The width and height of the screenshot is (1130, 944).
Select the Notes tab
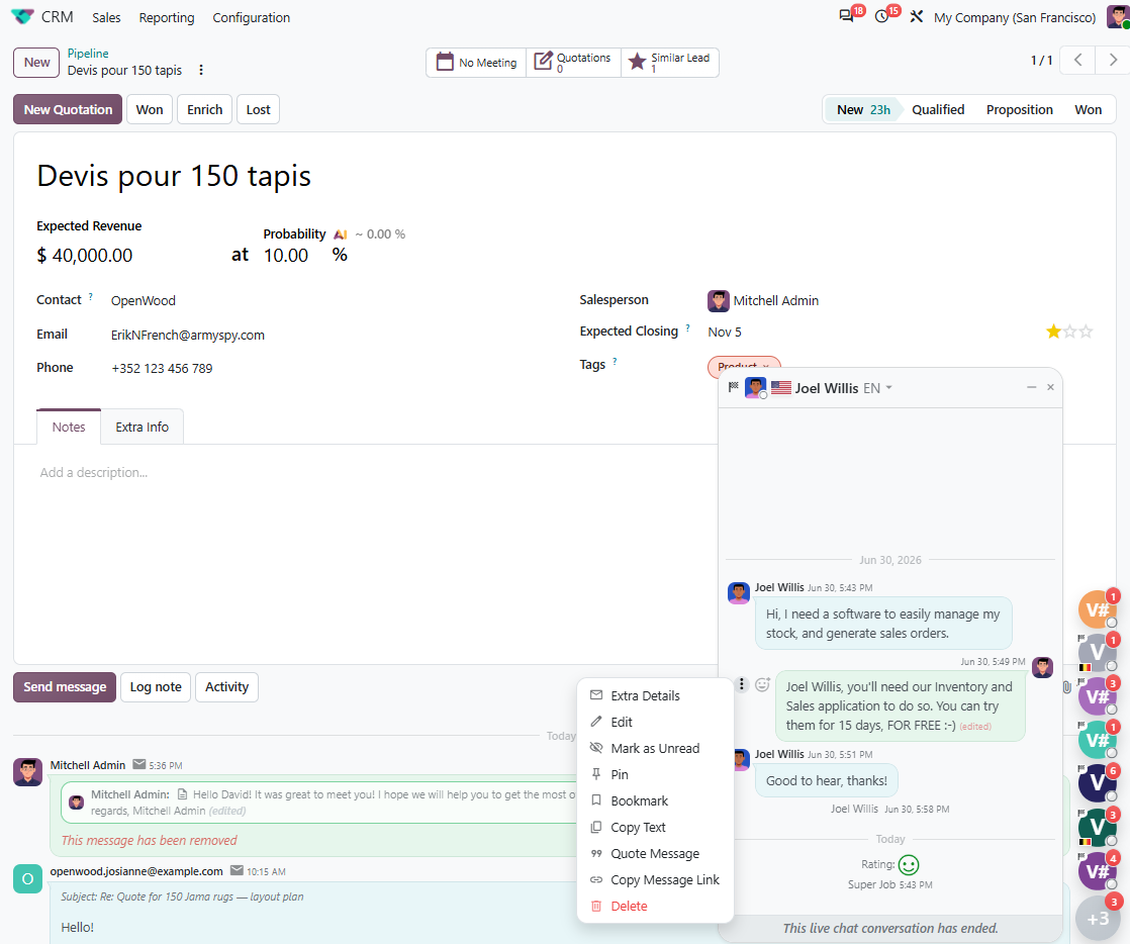pyautogui.click(x=68, y=427)
